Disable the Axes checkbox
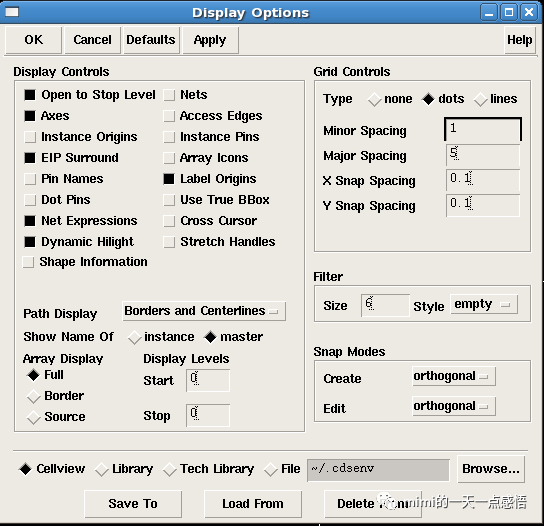 coord(30,116)
